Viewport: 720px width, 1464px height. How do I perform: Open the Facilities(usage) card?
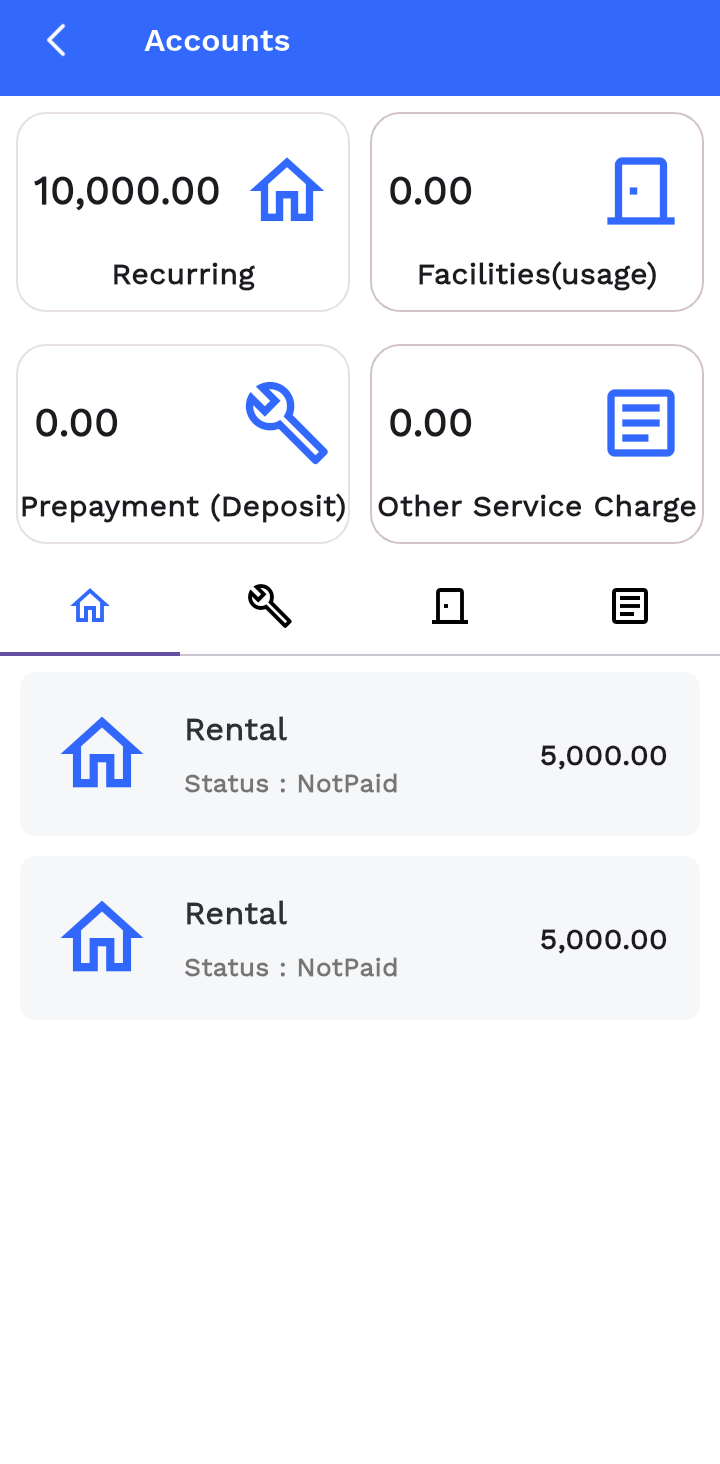(x=537, y=212)
